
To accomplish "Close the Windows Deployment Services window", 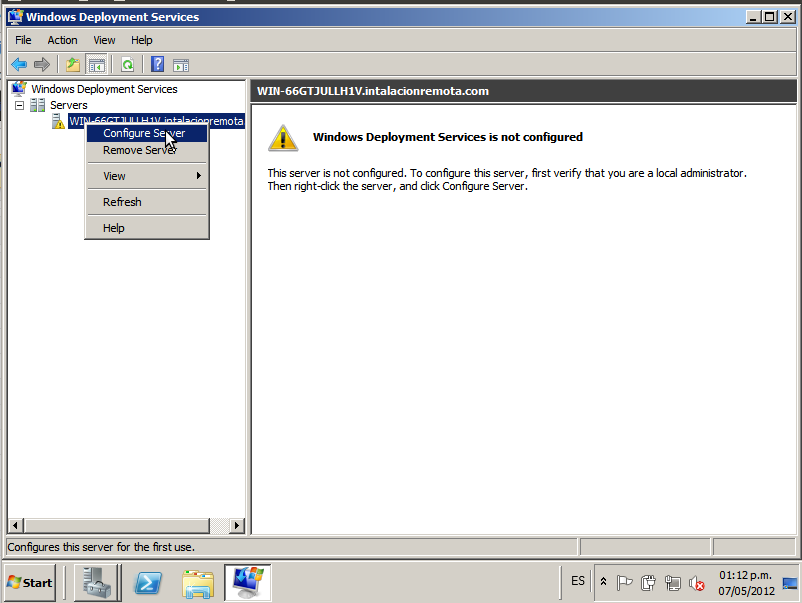I will pyautogui.click(x=788, y=17).
